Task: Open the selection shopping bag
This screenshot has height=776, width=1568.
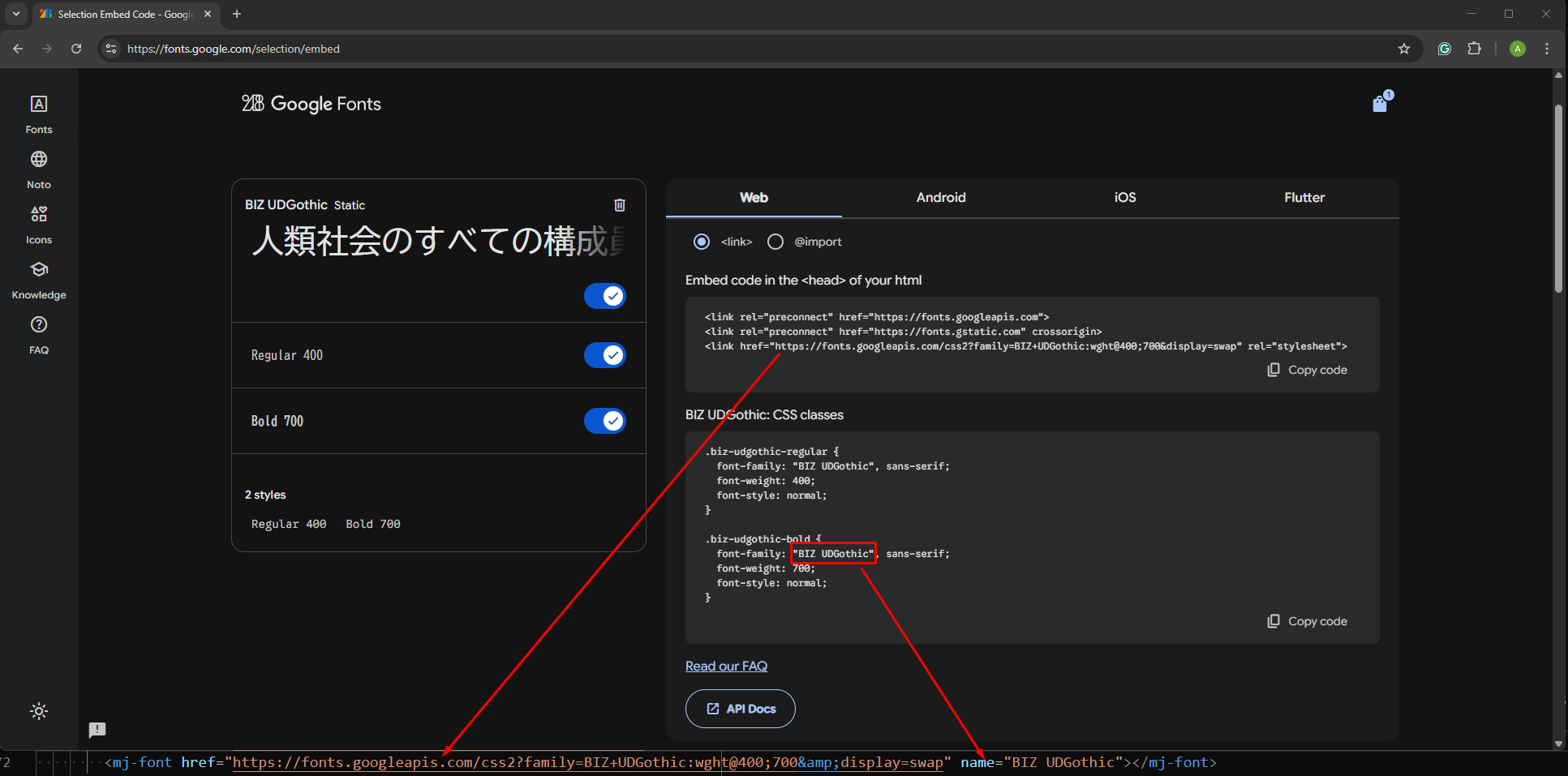Action: [1380, 103]
